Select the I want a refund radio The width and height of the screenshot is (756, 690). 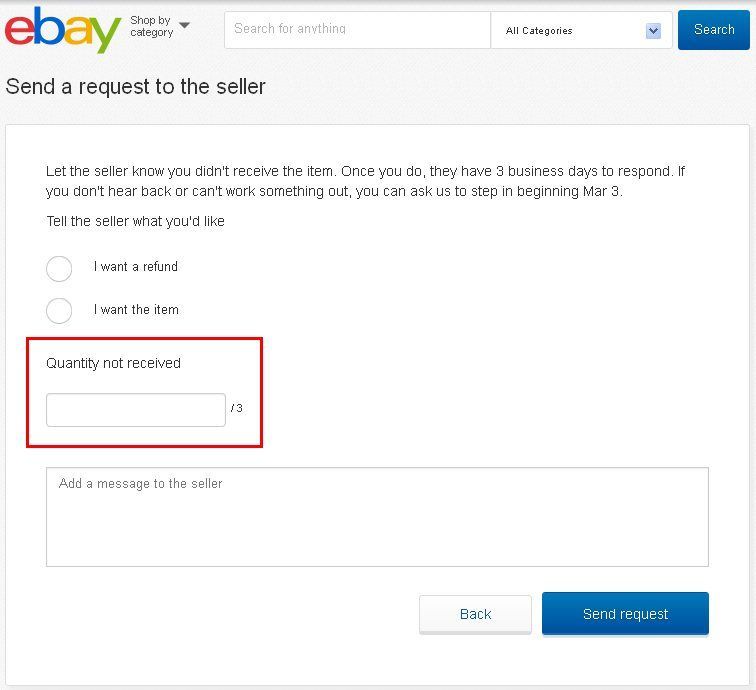pos(59,269)
